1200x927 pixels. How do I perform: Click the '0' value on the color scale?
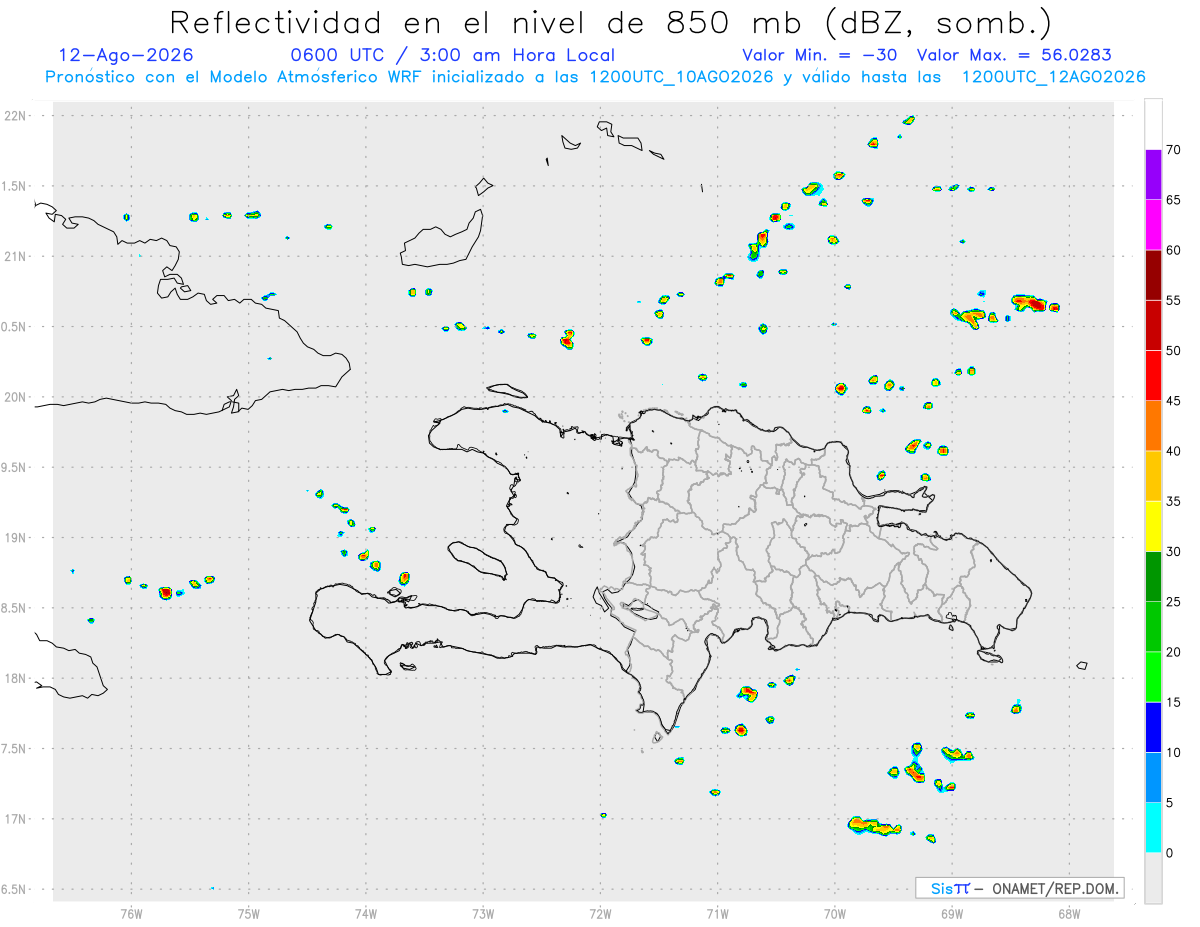click(1169, 853)
